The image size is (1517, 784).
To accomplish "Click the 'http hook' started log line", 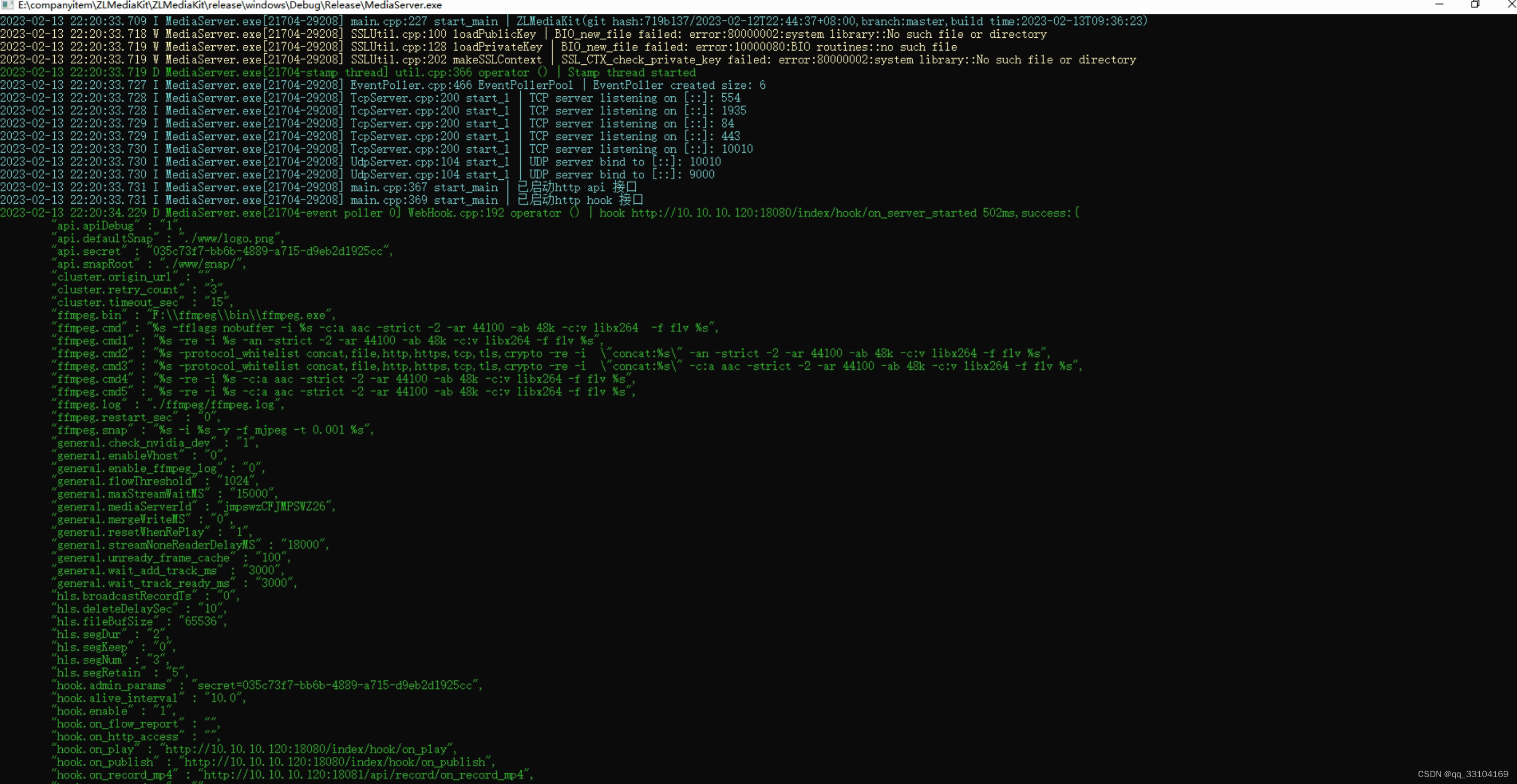I will coord(321,201).
